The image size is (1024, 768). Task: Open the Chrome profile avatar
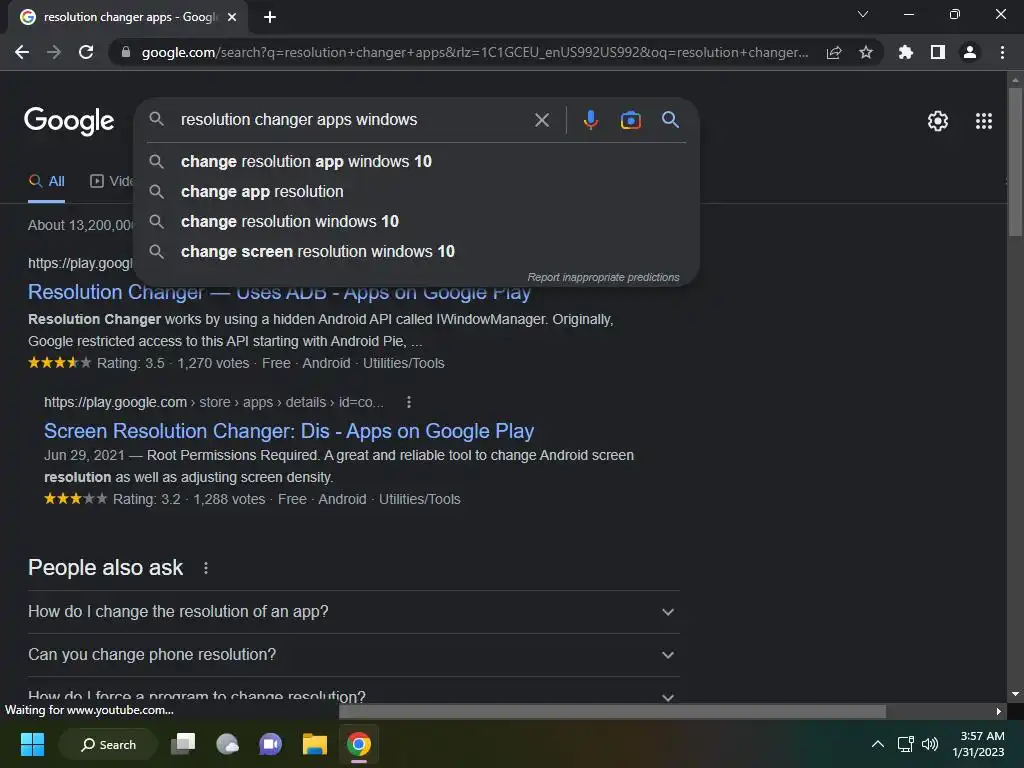(970, 52)
